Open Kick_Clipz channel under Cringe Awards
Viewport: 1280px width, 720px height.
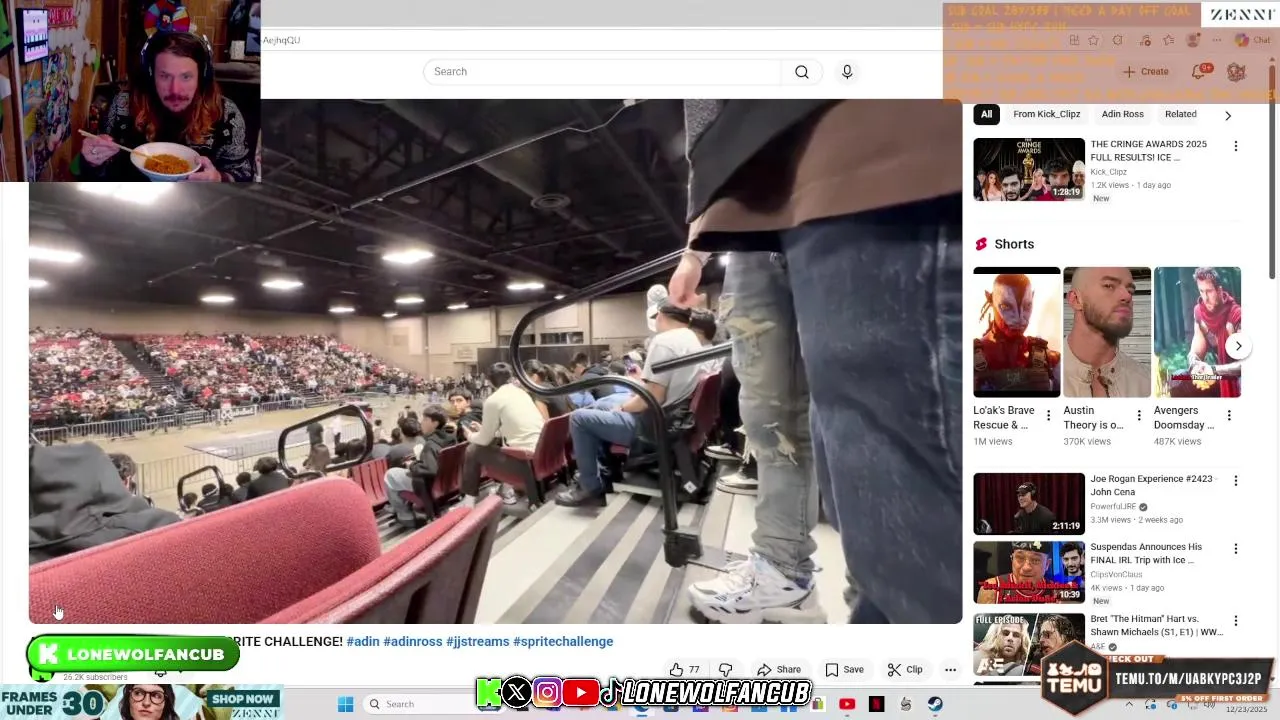[x=1108, y=172]
